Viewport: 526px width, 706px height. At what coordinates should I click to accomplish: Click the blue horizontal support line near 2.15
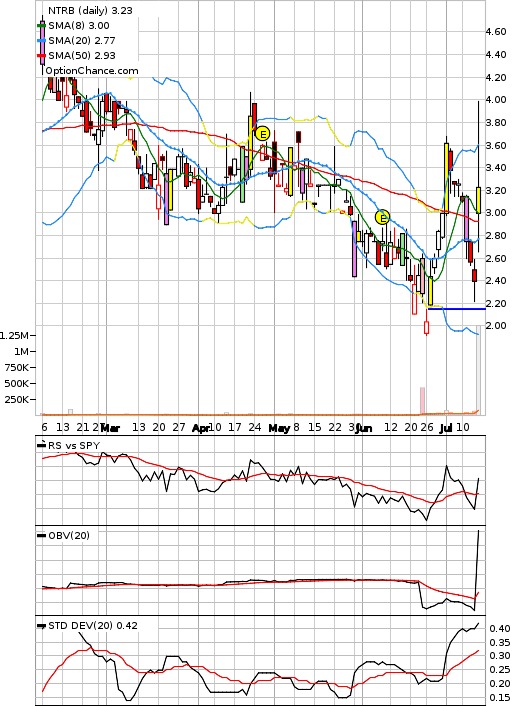tap(456, 309)
